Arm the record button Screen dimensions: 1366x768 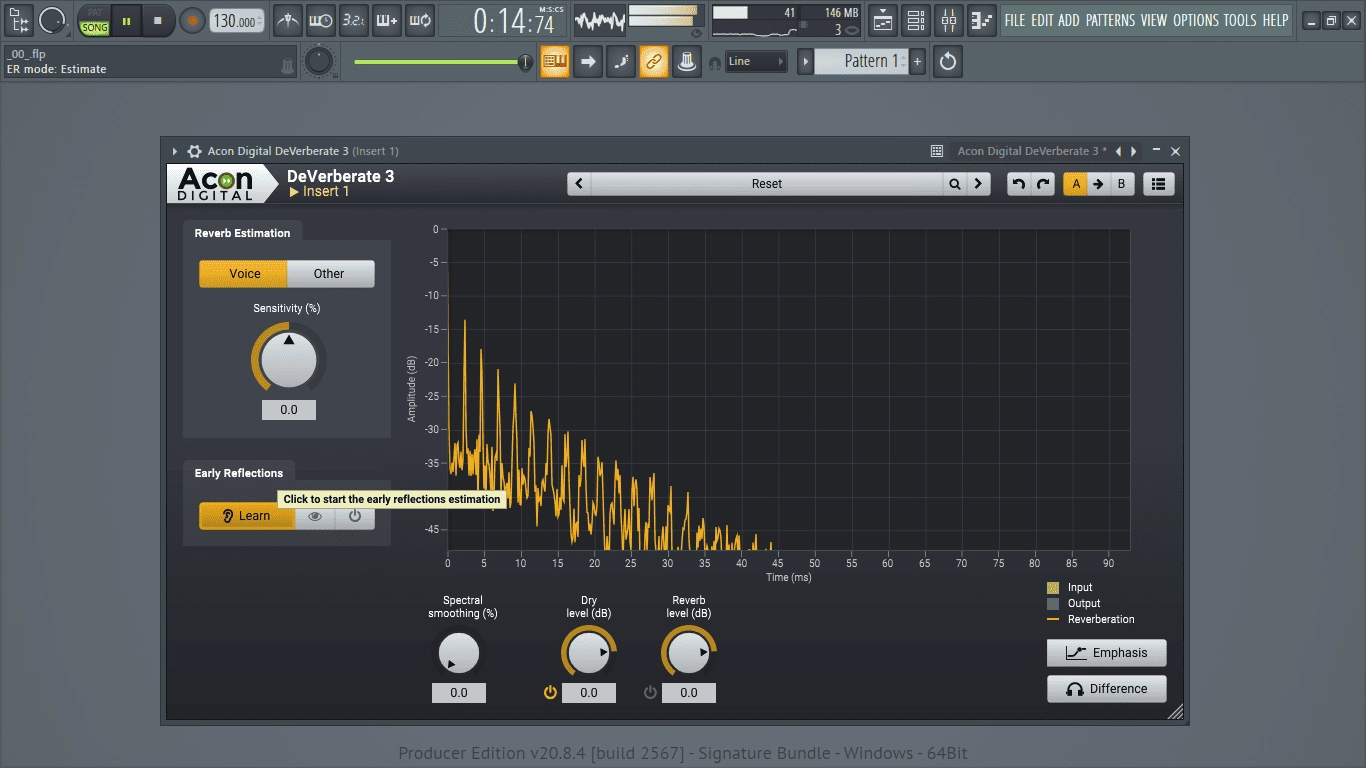(192, 20)
